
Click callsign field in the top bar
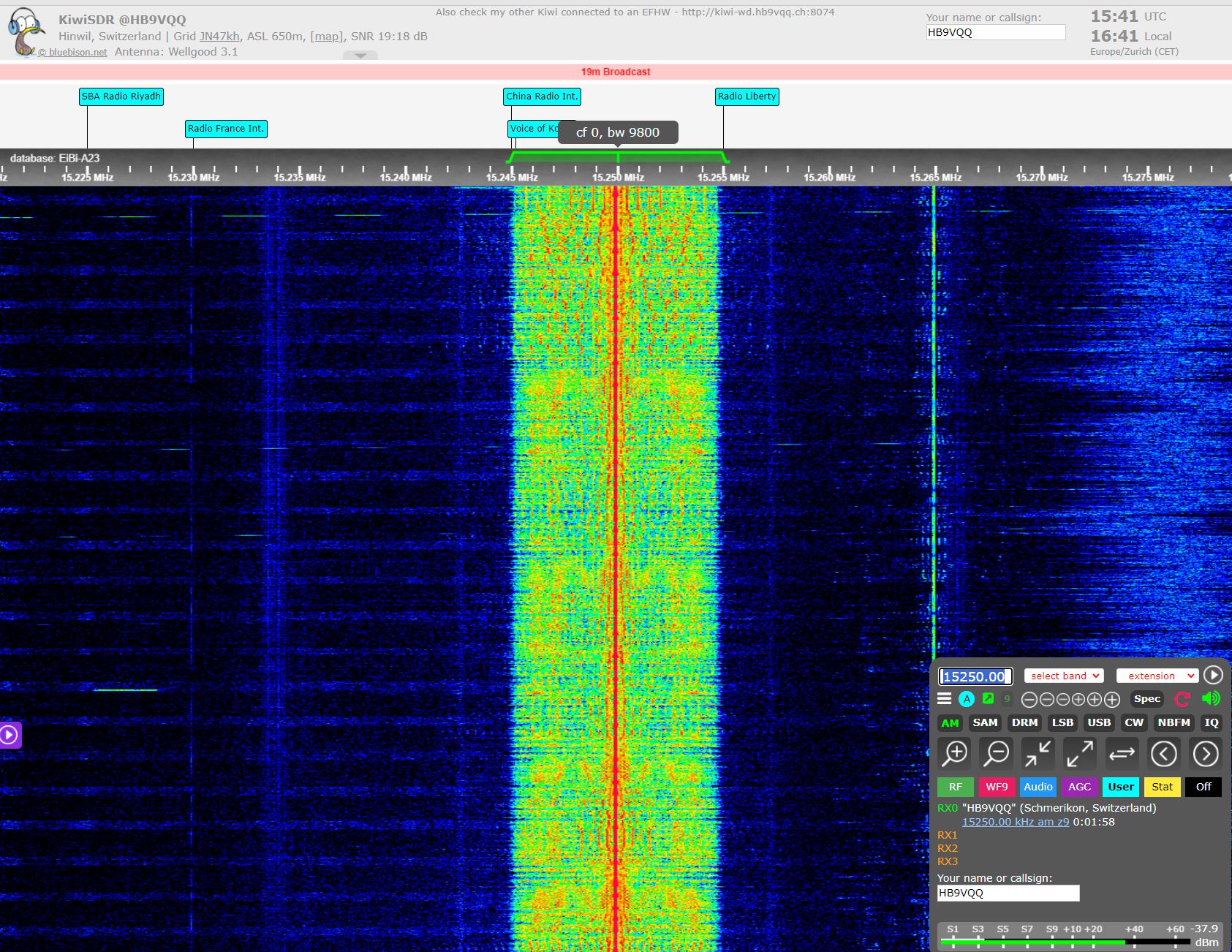pyautogui.click(x=996, y=32)
